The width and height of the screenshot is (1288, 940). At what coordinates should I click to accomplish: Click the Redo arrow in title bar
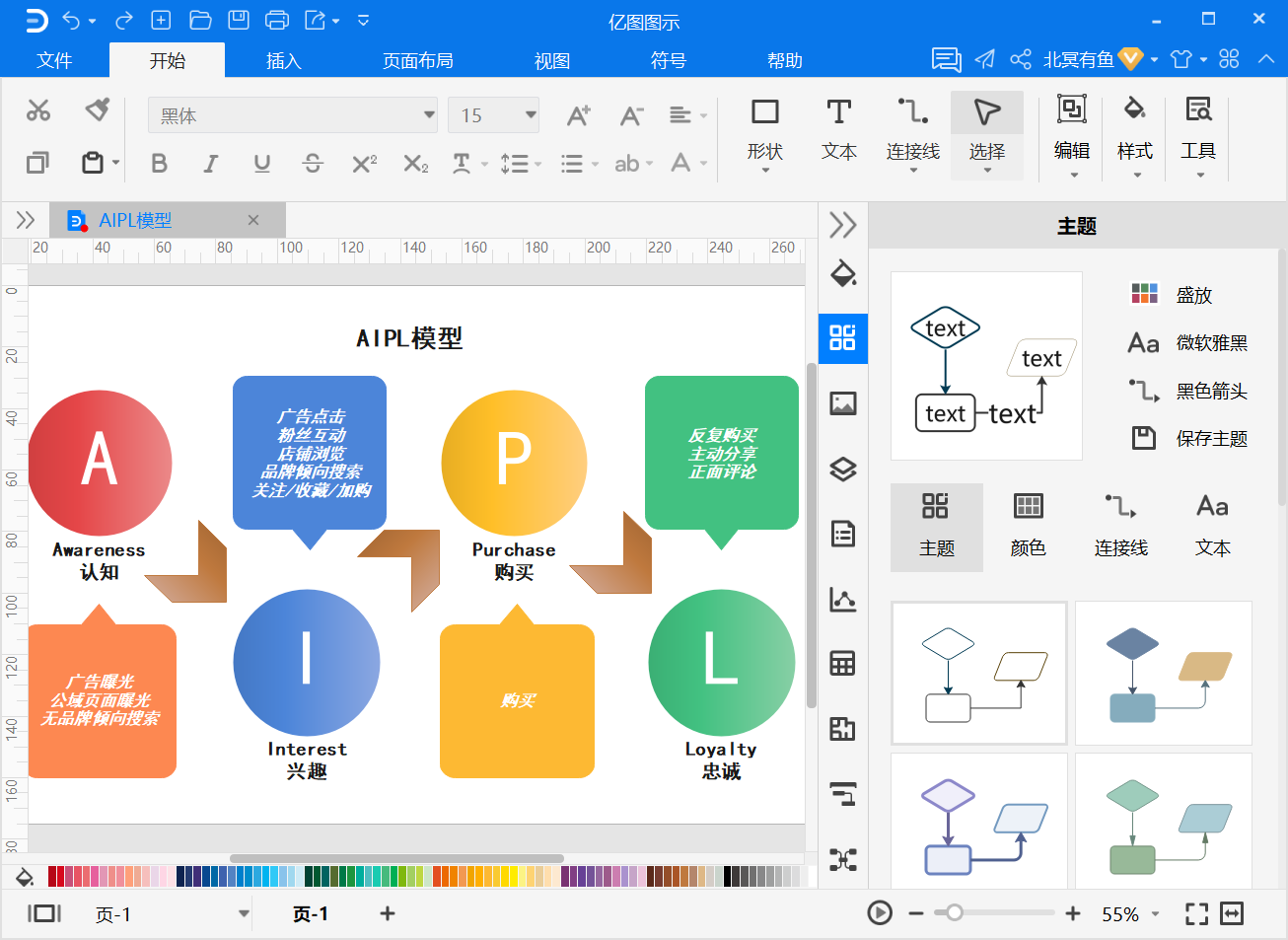[124, 20]
